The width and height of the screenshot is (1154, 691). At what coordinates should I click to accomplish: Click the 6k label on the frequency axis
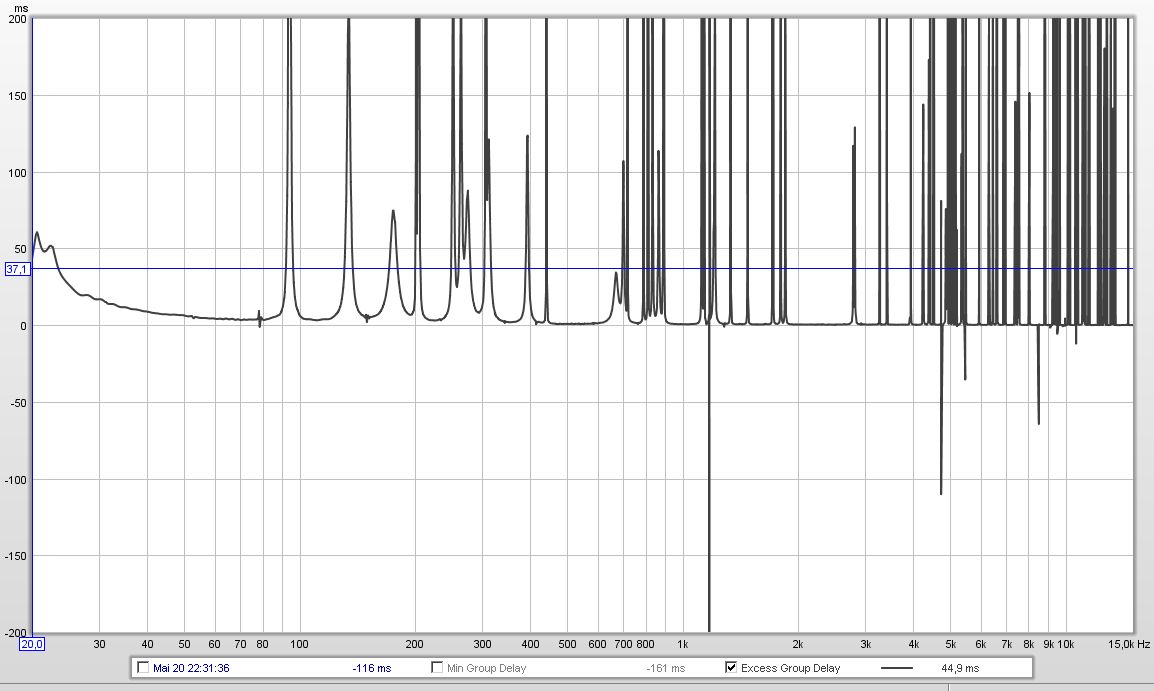[x=980, y=644]
